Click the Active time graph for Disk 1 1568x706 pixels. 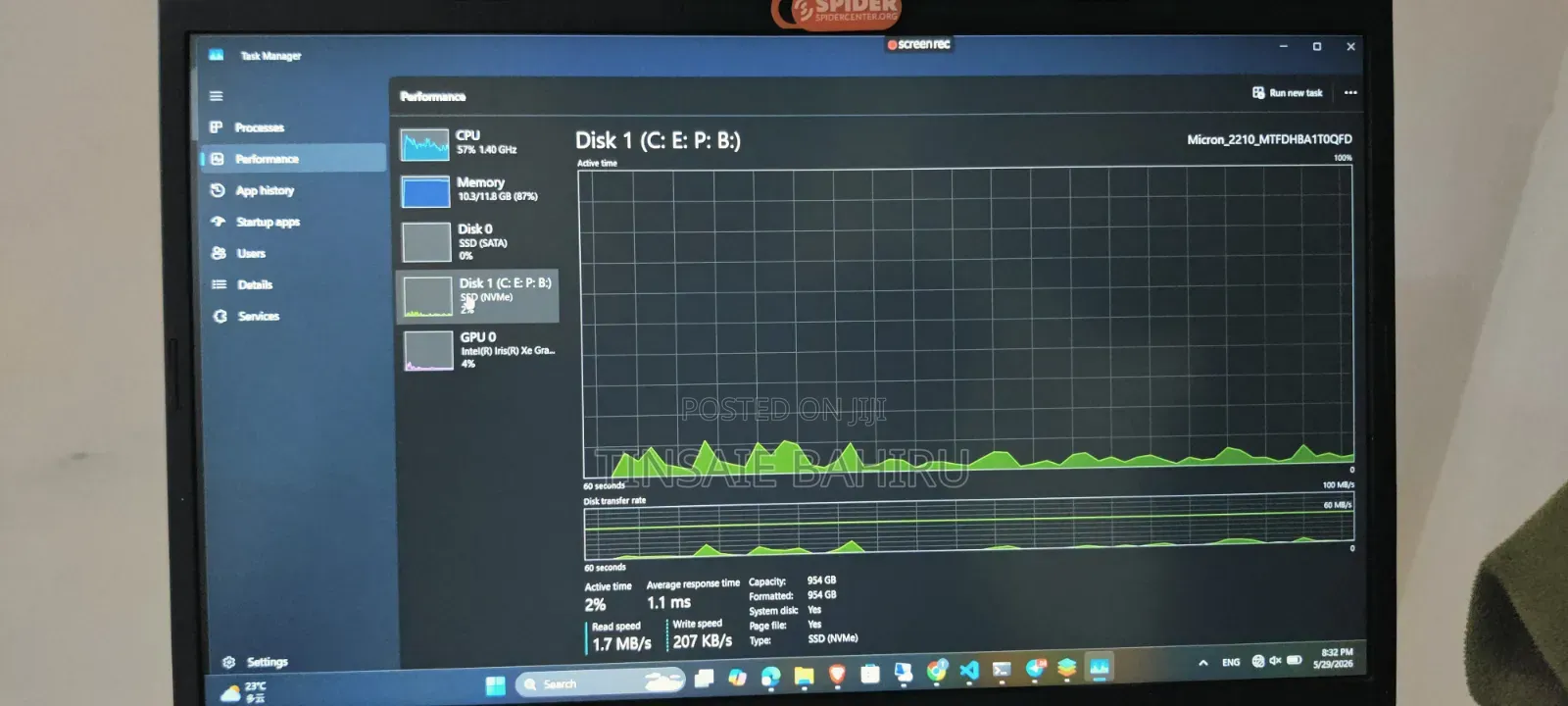965,320
